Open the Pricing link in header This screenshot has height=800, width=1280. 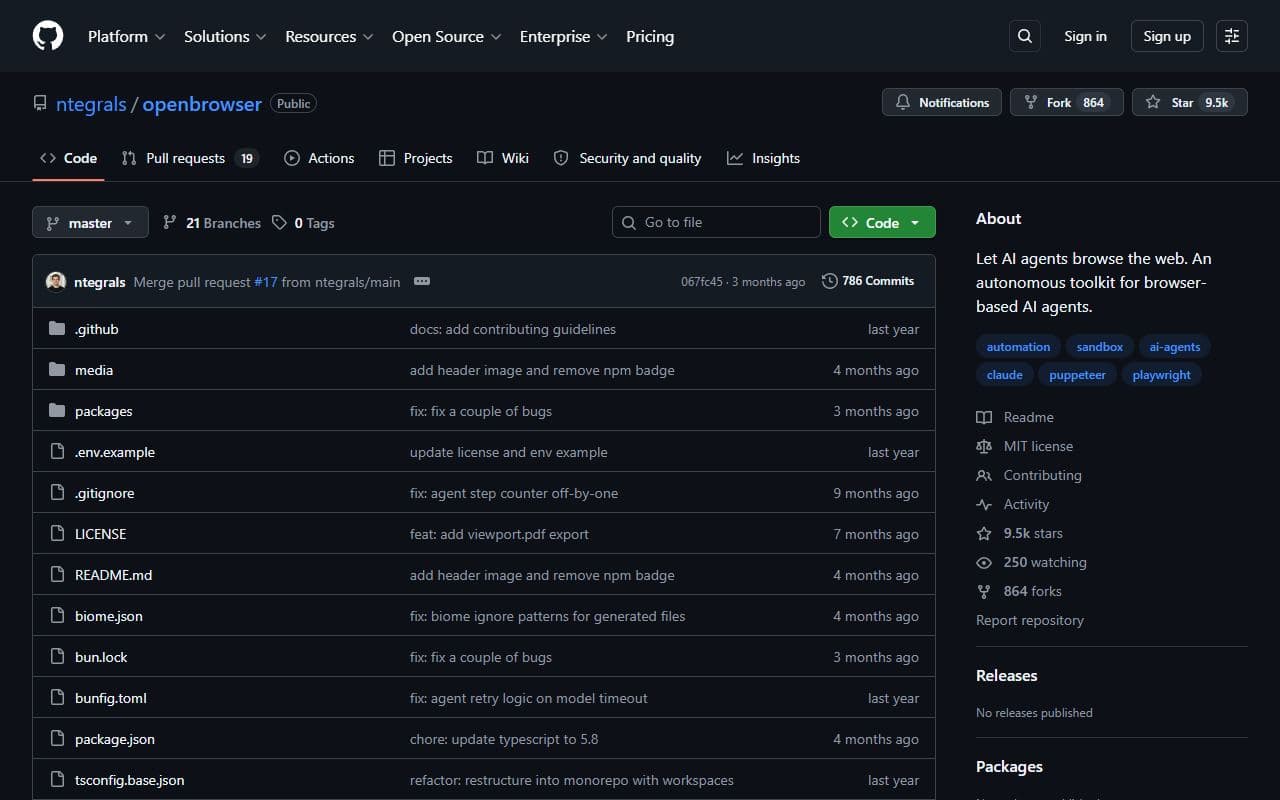click(x=650, y=36)
